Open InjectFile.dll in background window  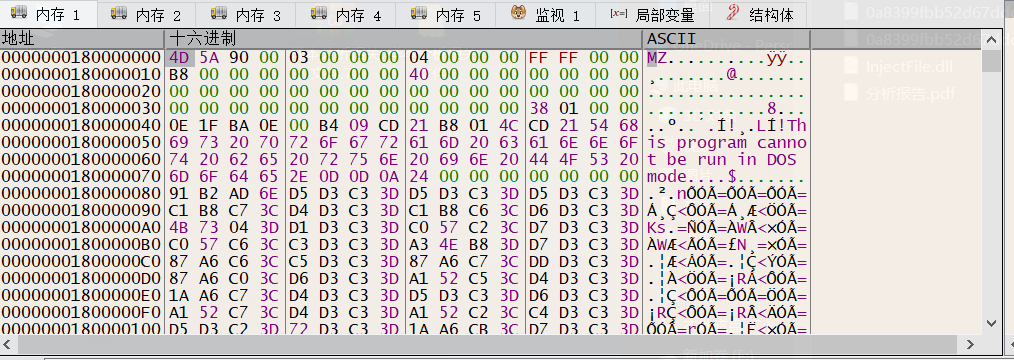point(900,67)
